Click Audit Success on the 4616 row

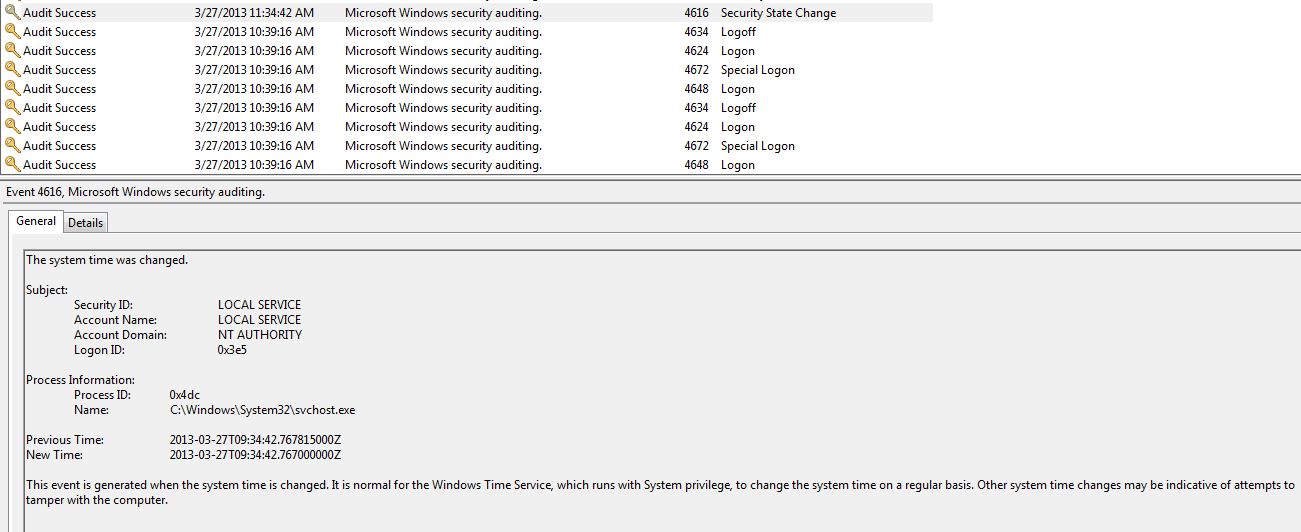pos(60,13)
